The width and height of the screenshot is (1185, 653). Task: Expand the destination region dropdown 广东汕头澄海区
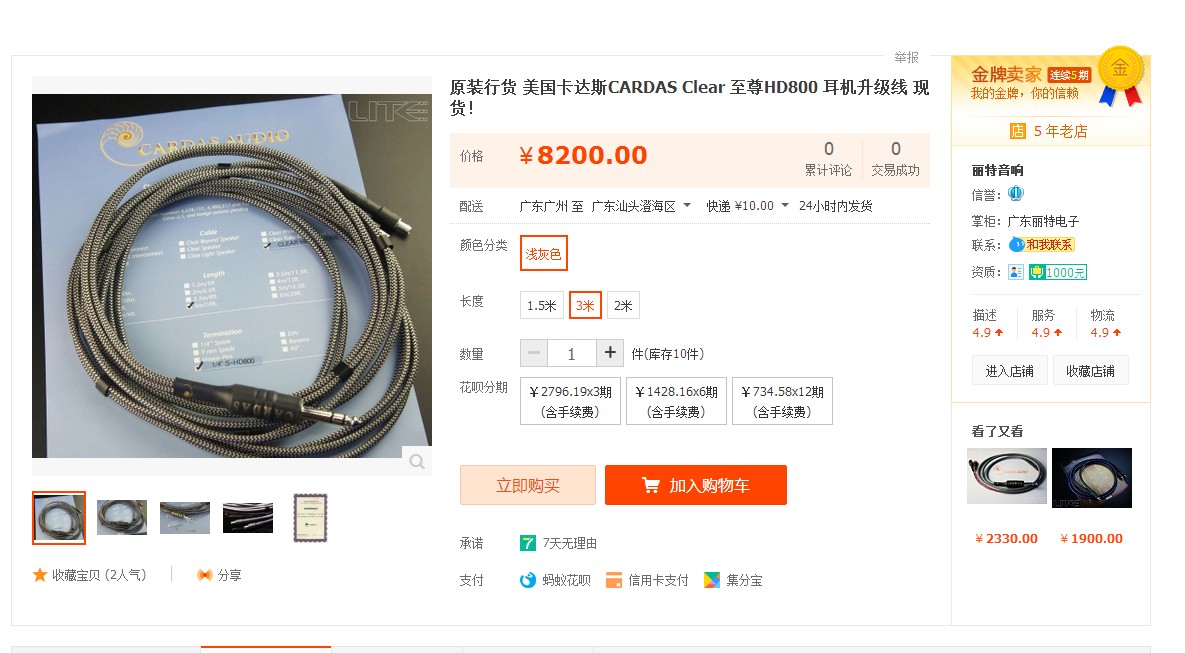click(641, 206)
